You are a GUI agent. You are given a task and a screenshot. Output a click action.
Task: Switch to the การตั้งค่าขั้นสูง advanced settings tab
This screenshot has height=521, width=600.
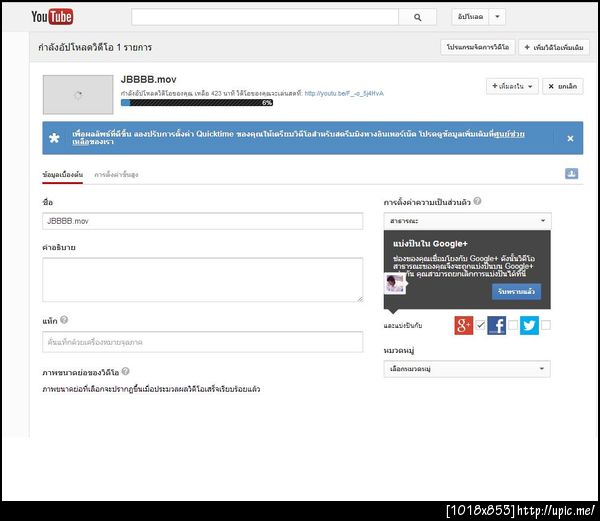(116, 175)
